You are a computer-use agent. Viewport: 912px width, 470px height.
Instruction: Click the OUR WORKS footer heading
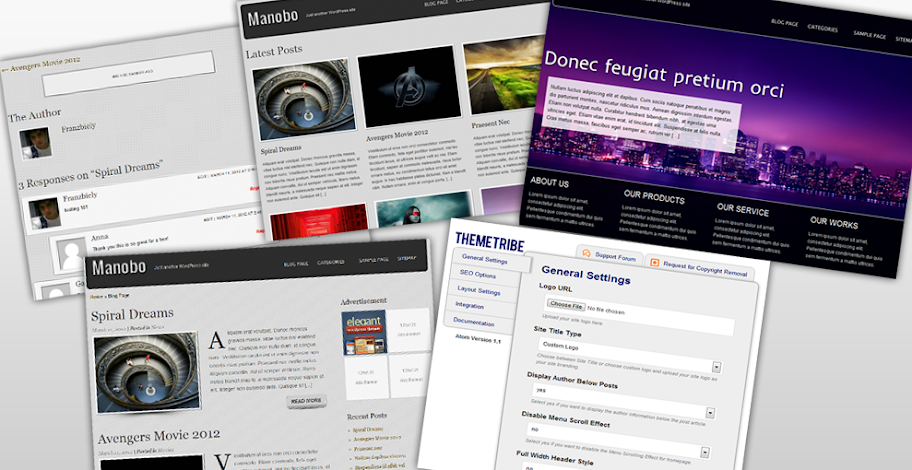click(834, 222)
